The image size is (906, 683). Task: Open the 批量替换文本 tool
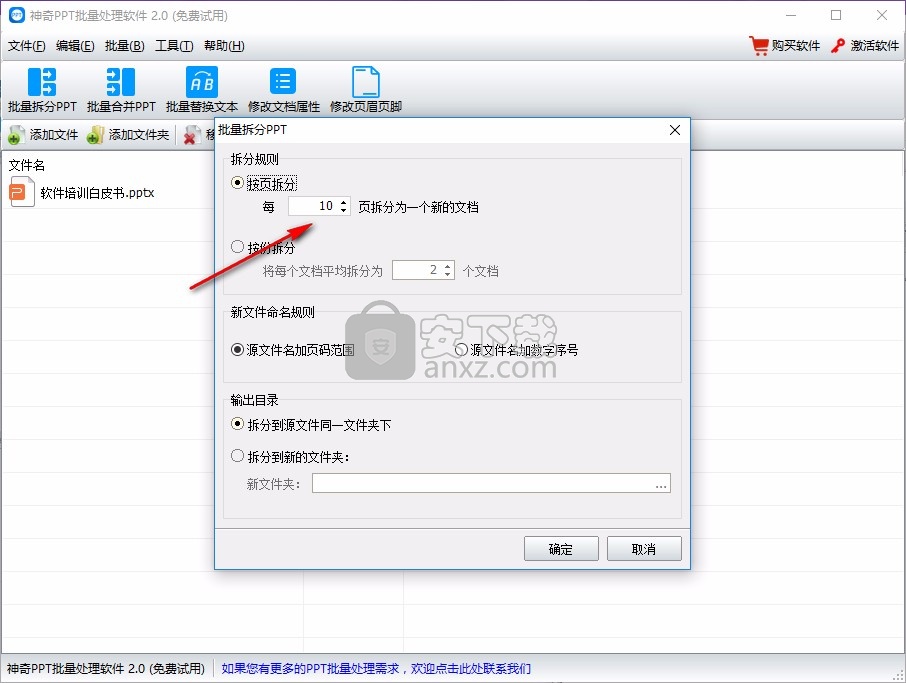[202, 90]
